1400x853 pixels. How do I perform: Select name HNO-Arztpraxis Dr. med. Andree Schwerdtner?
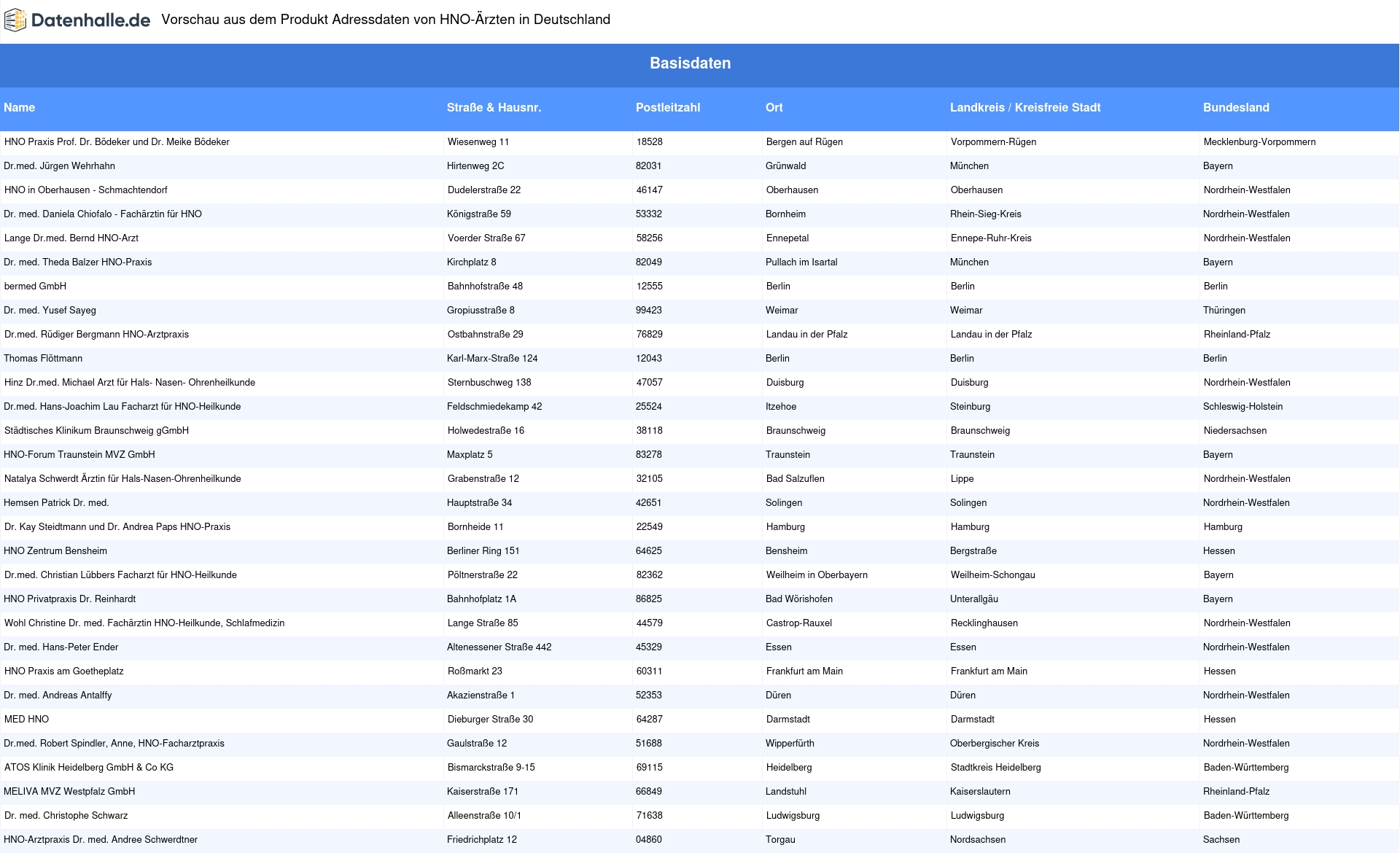coord(101,840)
